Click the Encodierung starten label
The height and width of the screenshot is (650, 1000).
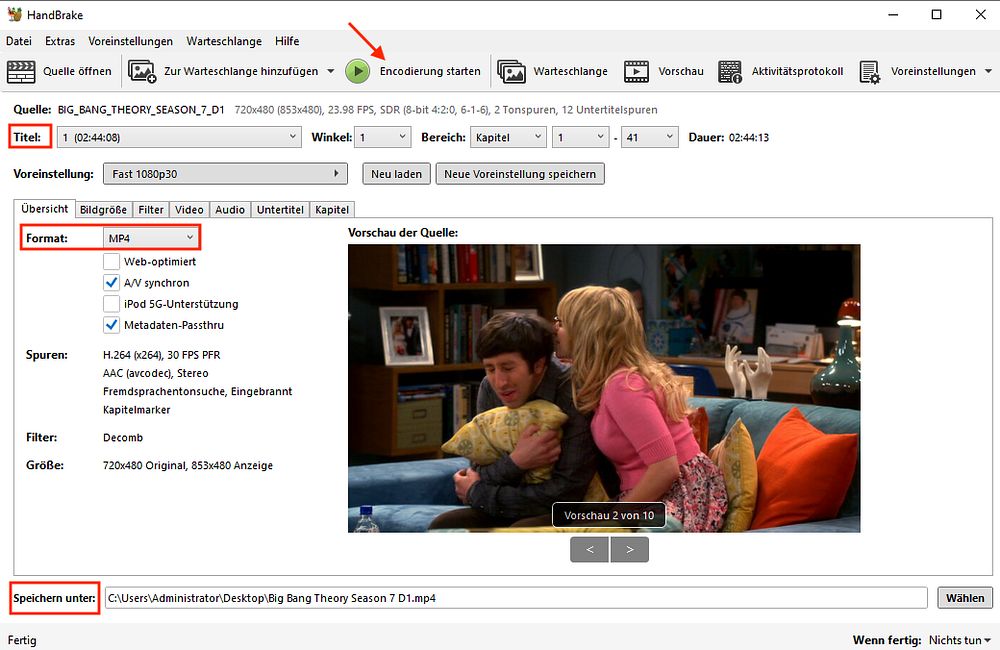(430, 71)
